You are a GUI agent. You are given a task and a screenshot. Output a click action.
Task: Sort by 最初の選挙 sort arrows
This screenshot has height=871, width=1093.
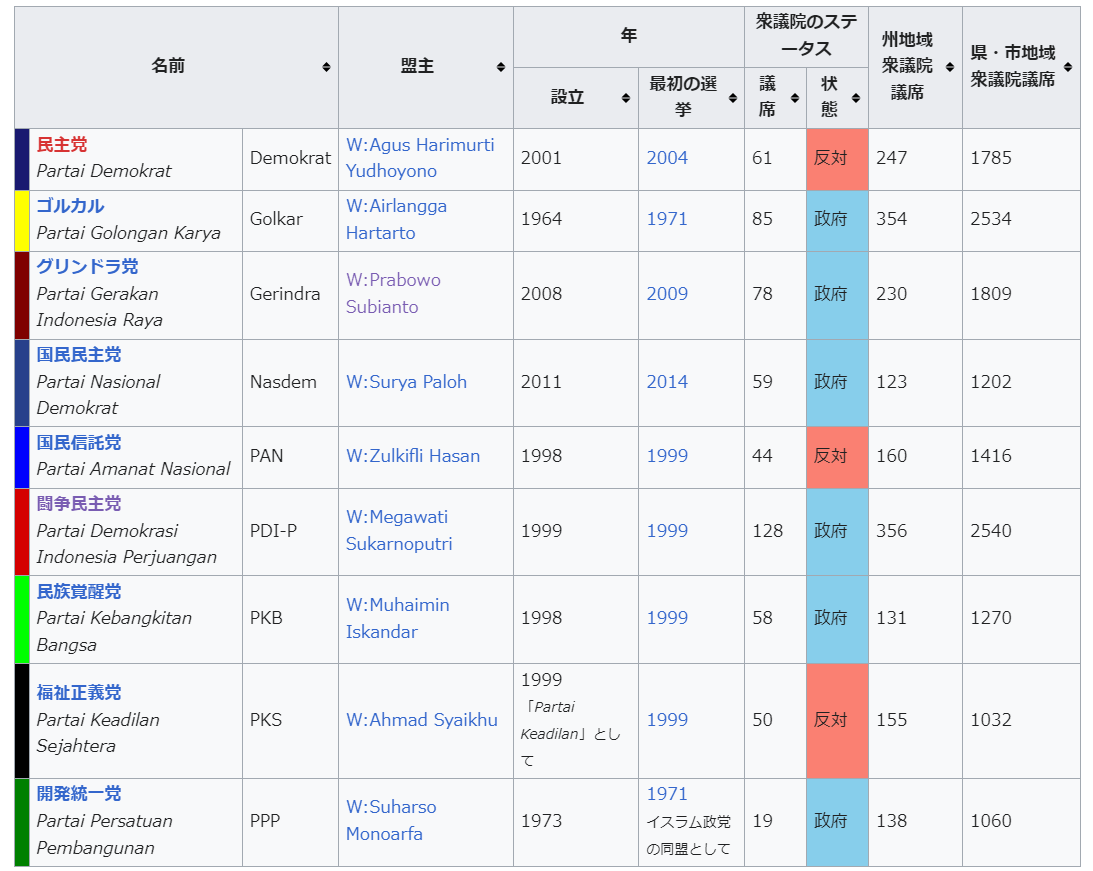pyautogui.click(x=732, y=98)
